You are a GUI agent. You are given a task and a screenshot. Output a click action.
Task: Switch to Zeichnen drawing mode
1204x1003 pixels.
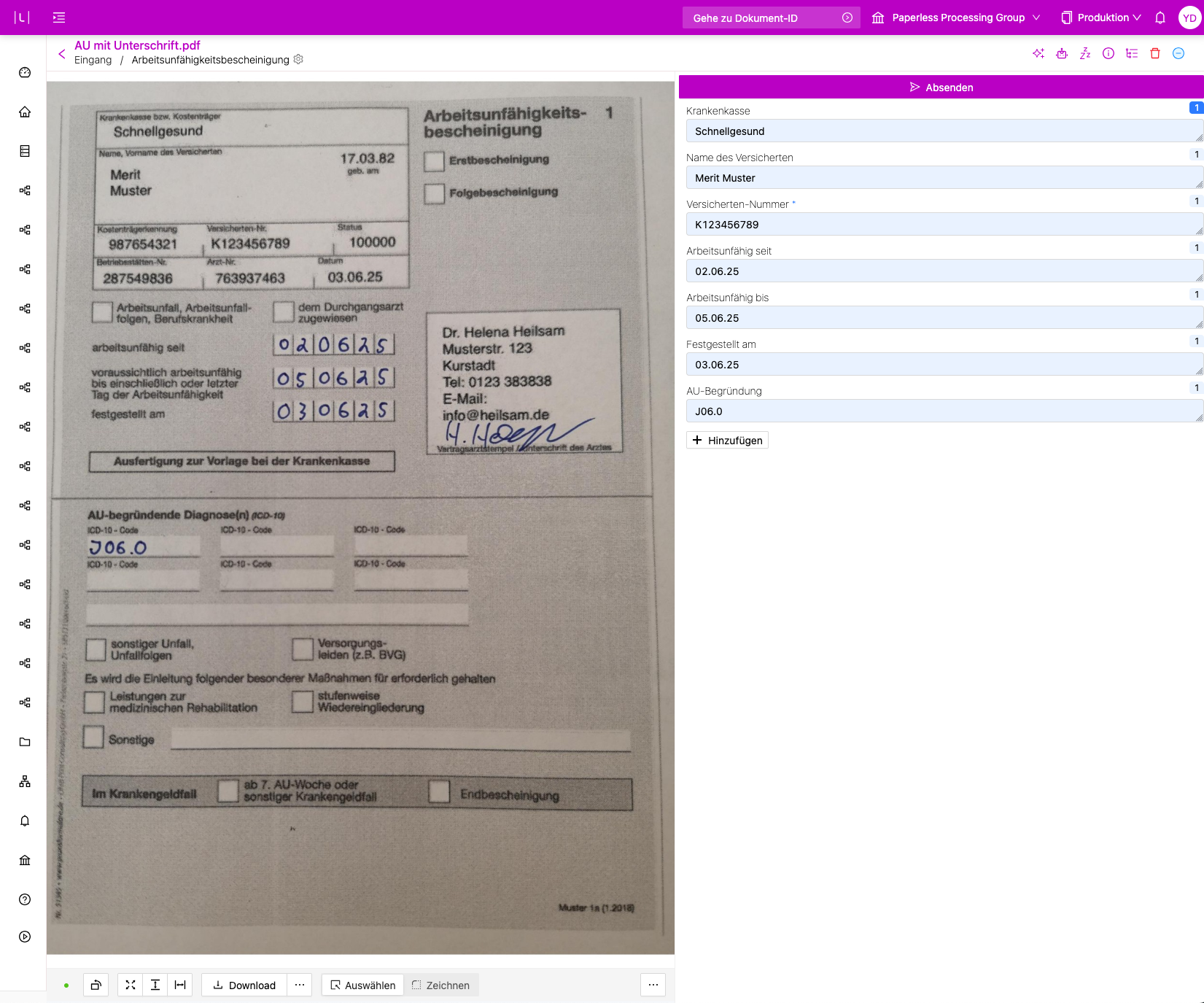pos(441,985)
